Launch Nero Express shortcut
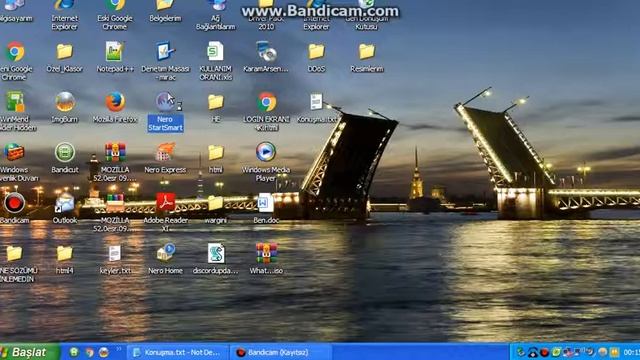The height and width of the screenshot is (360, 640). coord(165,158)
